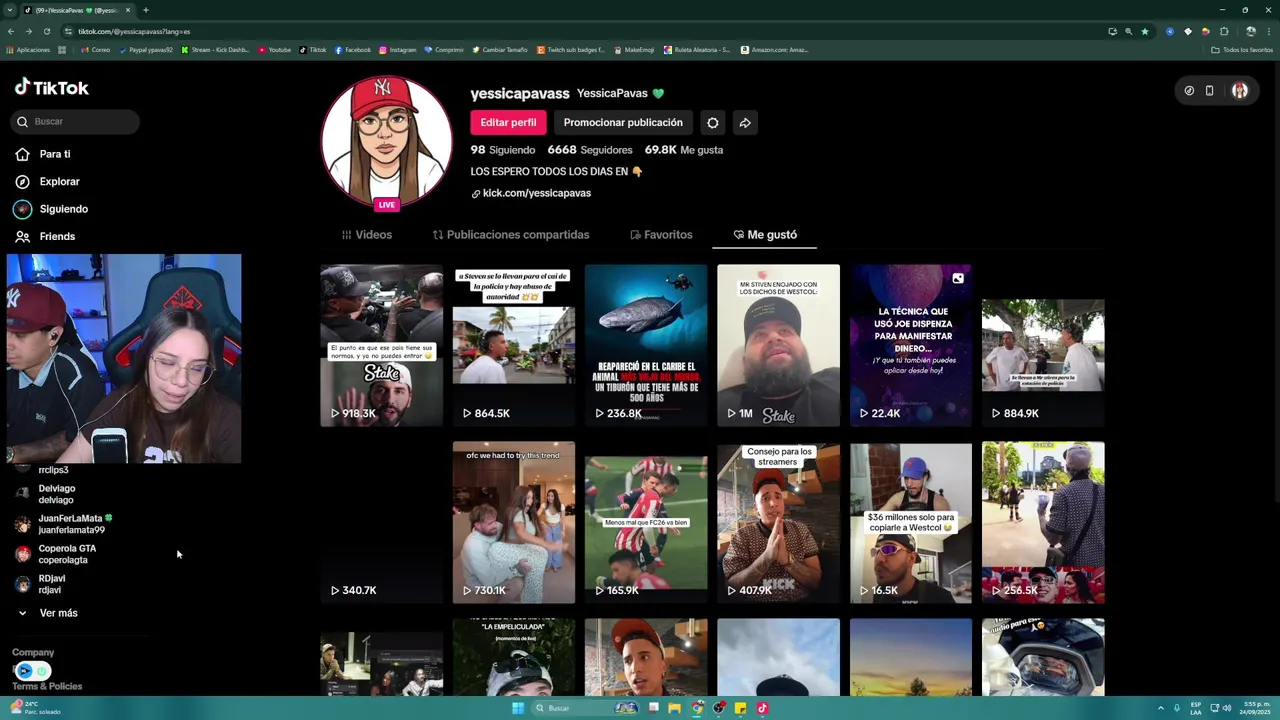Open video with 918.3K views
The image size is (1280, 720).
(381, 346)
